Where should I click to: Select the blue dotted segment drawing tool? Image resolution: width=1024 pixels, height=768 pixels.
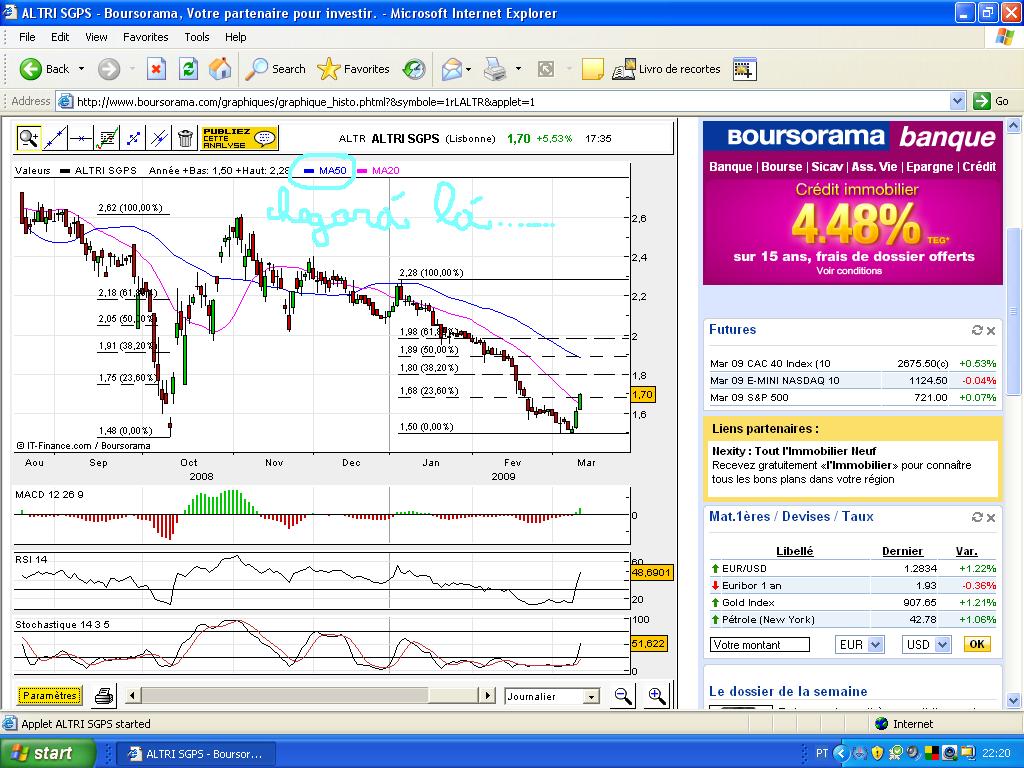tap(133, 138)
